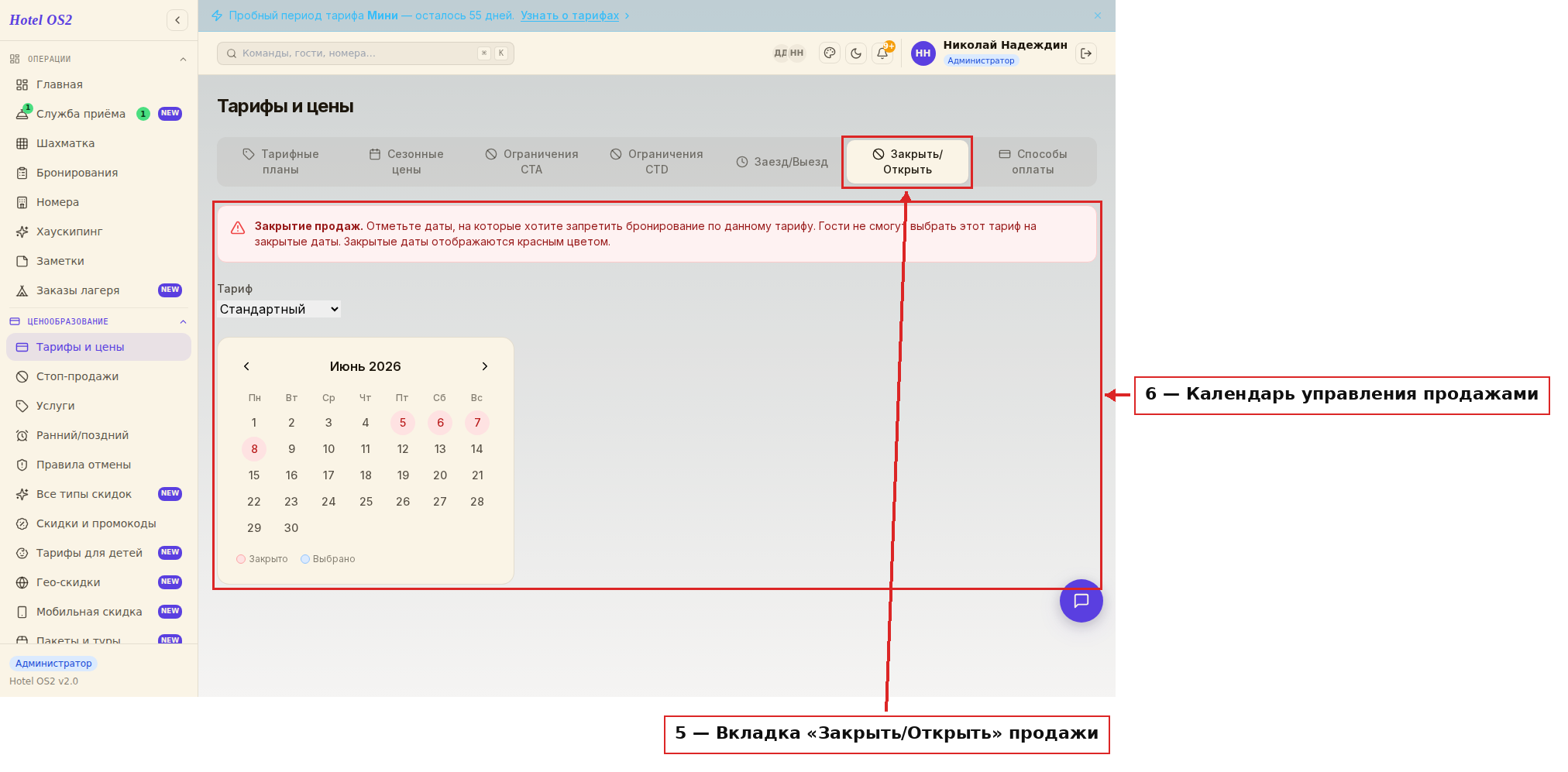The width and height of the screenshot is (1568, 772).
Task: Collapse the Операции section
Action: [98, 59]
